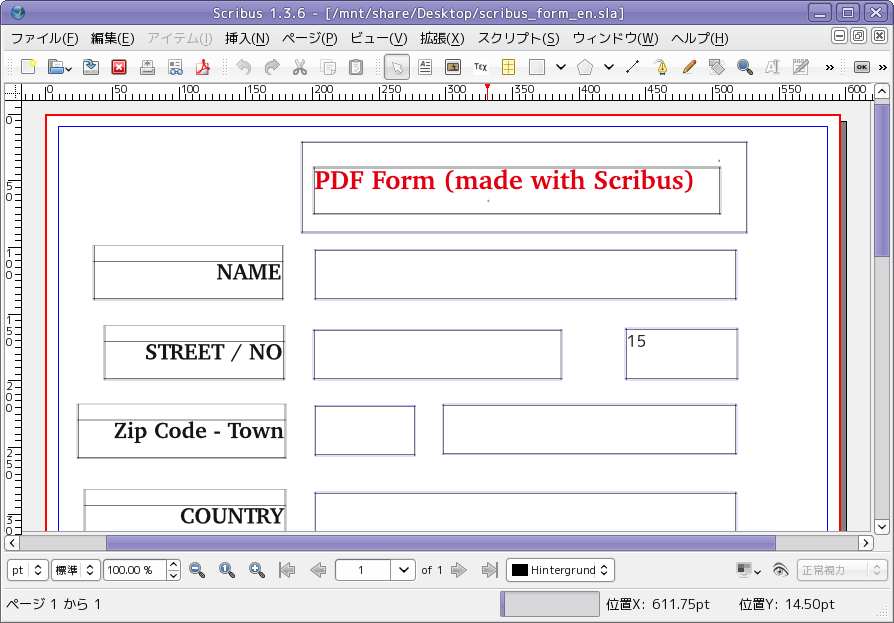Screen dimensions: 894x623
Task: Click the zoom out magnifier button
Action: (x=197, y=570)
